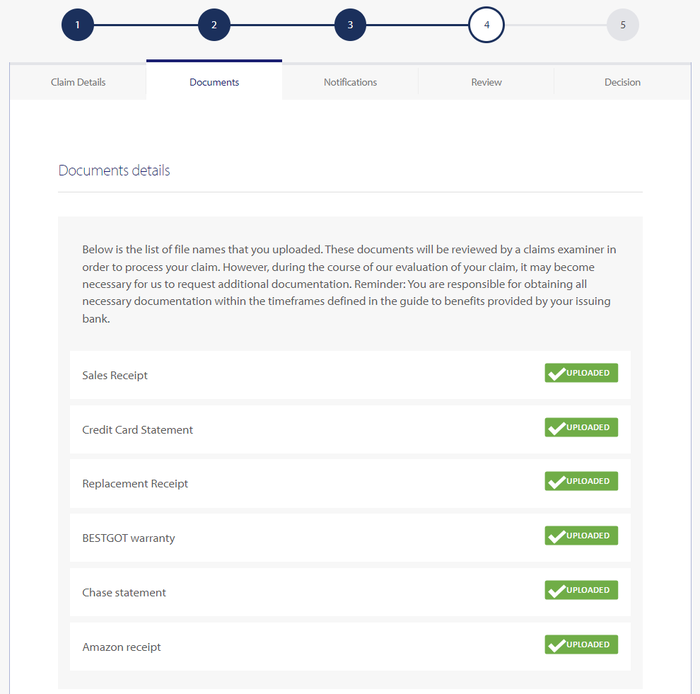Viewport: 700px width, 694px height.
Task: Click Uploaded badge beside Replacement Receipt
Action: [x=581, y=481]
